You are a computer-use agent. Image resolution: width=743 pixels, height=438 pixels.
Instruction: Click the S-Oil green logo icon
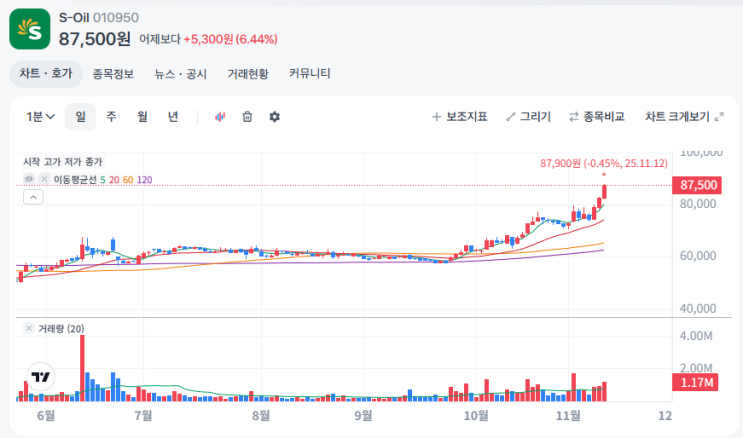tap(29, 29)
